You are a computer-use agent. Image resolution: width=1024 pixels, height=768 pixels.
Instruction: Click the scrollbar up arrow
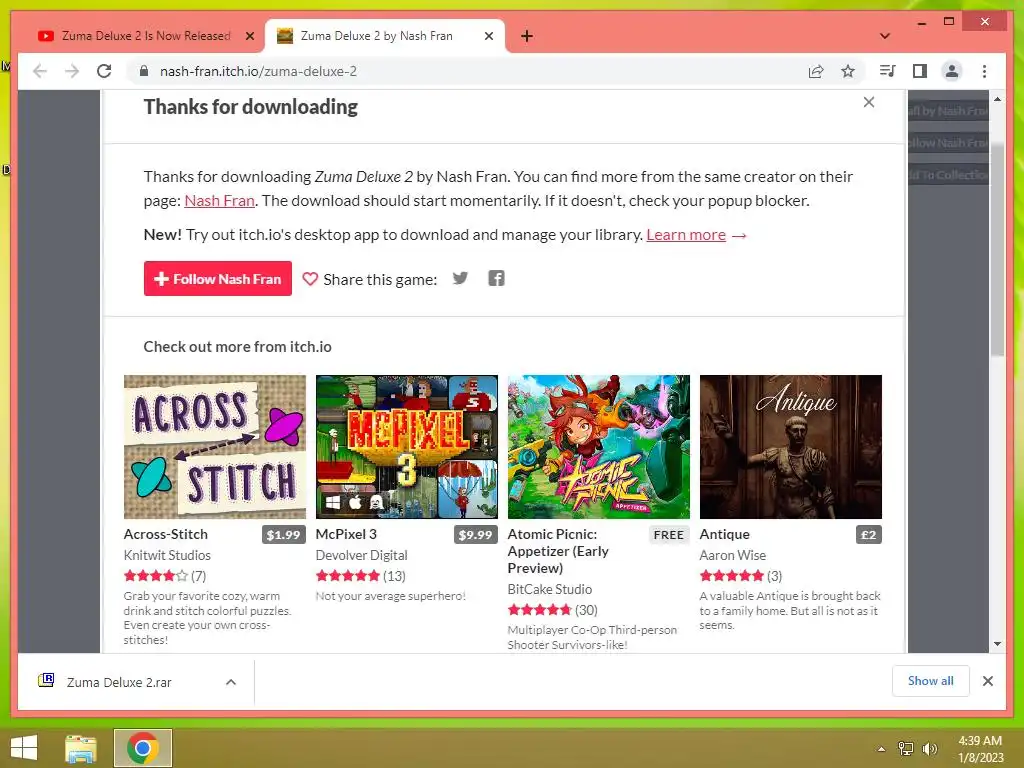tap(997, 99)
